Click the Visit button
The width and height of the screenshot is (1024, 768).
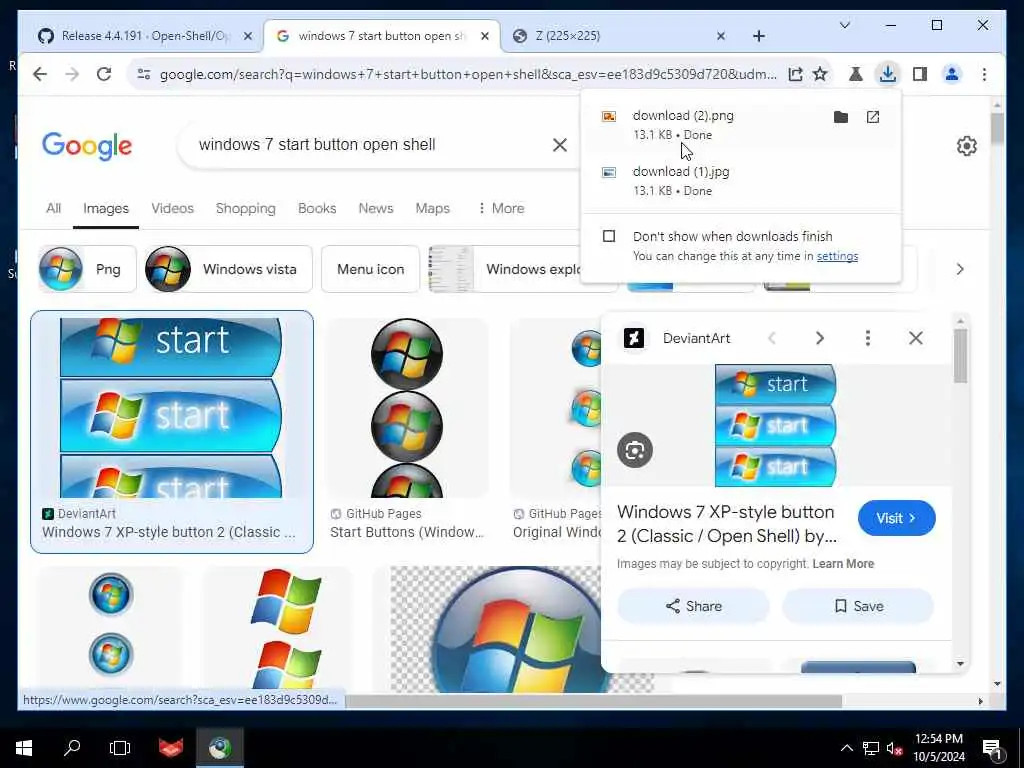[x=897, y=518]
